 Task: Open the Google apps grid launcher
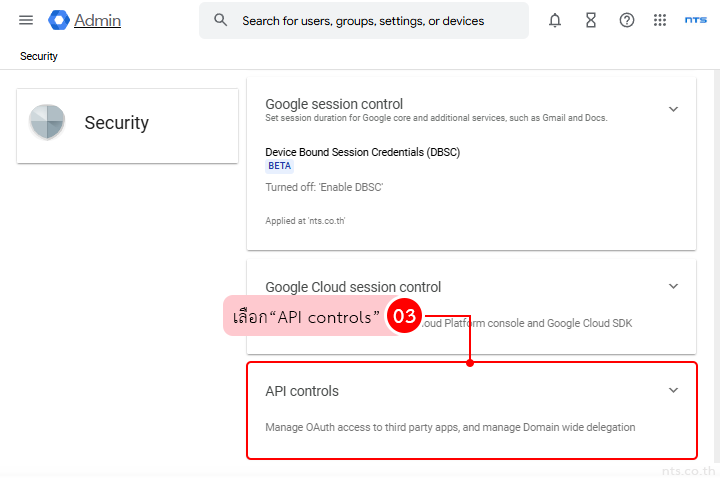pos(660,20)
